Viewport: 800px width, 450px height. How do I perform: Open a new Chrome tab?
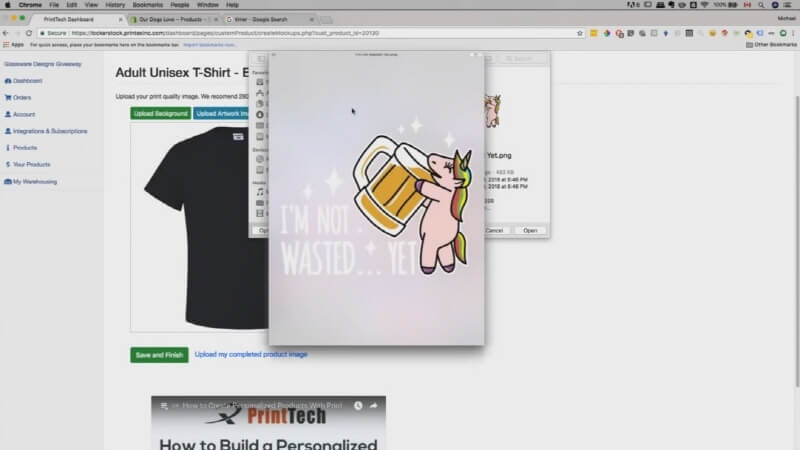(x=327, y=20)
